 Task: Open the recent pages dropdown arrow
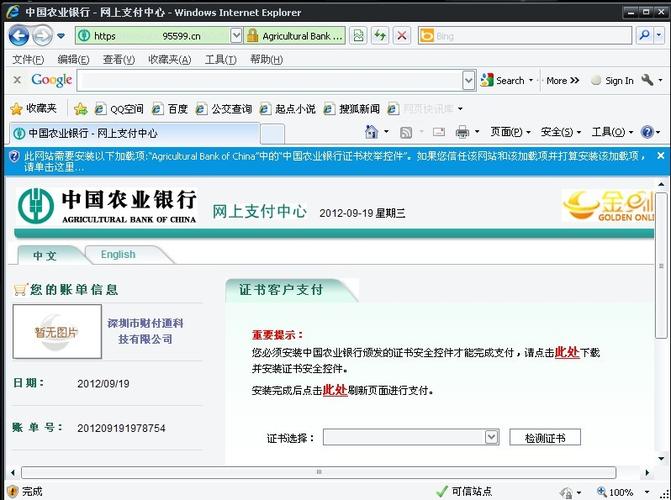(61, 36)
